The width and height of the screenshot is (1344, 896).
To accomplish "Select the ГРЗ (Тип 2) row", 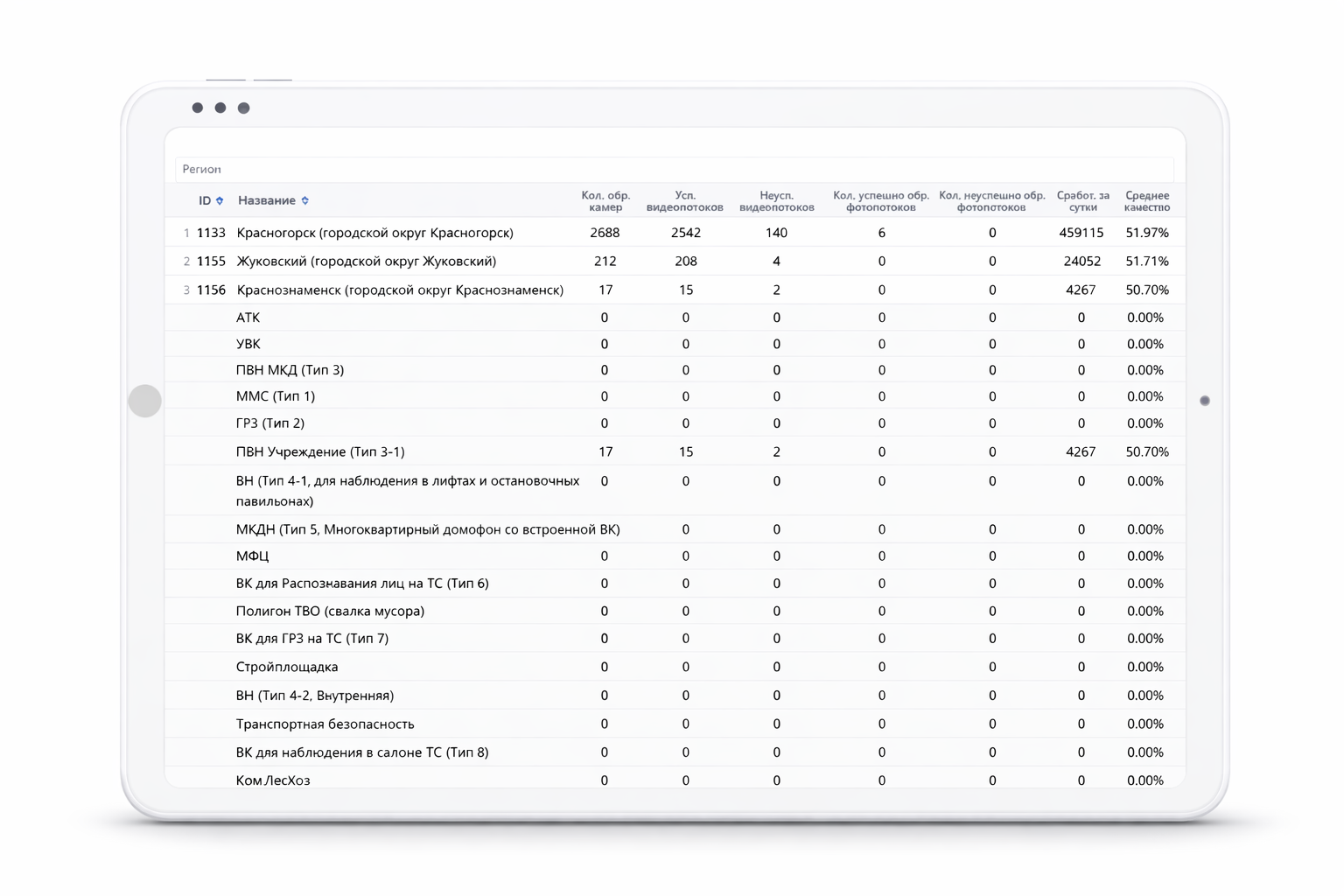I will (270, 423).
